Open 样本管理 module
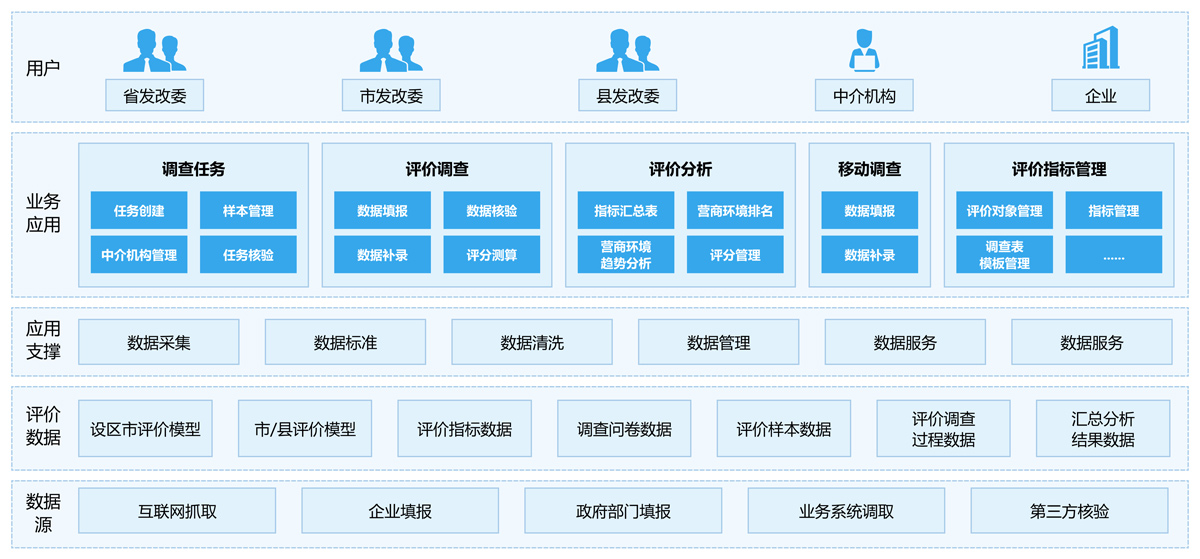Screen dimensions: 1200x559 tap(248, 211)
